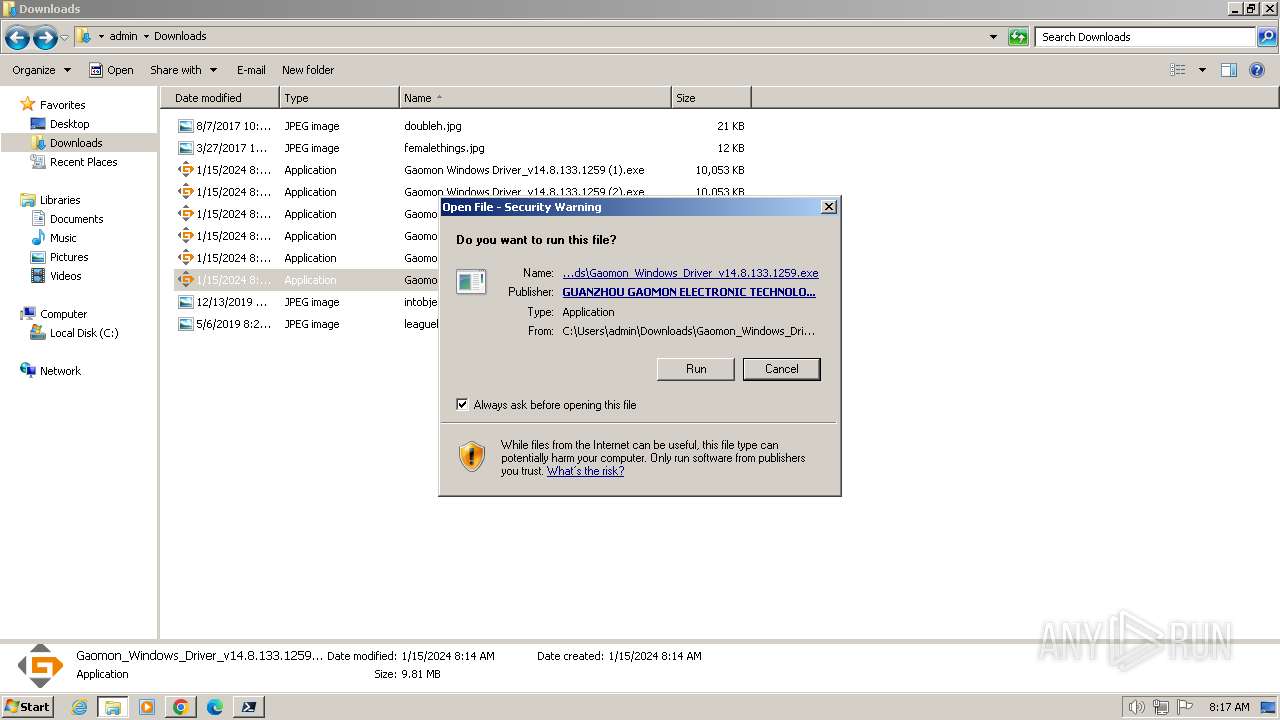The height and width of the screenshot is (720, 1280).
Task: Expand the Share with dropdown
Action: point(183,70)
